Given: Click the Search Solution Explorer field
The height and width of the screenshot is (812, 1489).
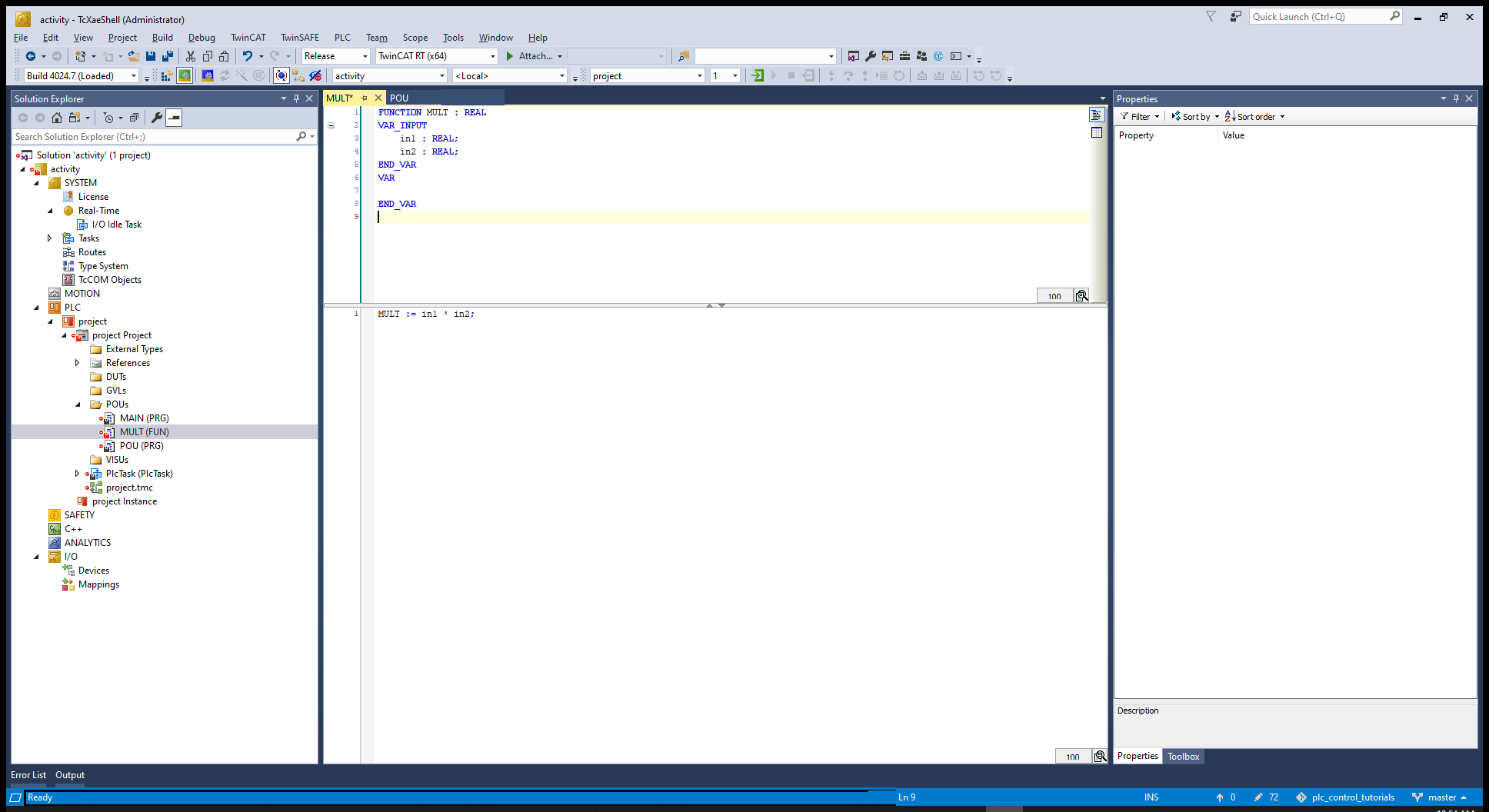Looking at the screenshot, I should (154, 137).
